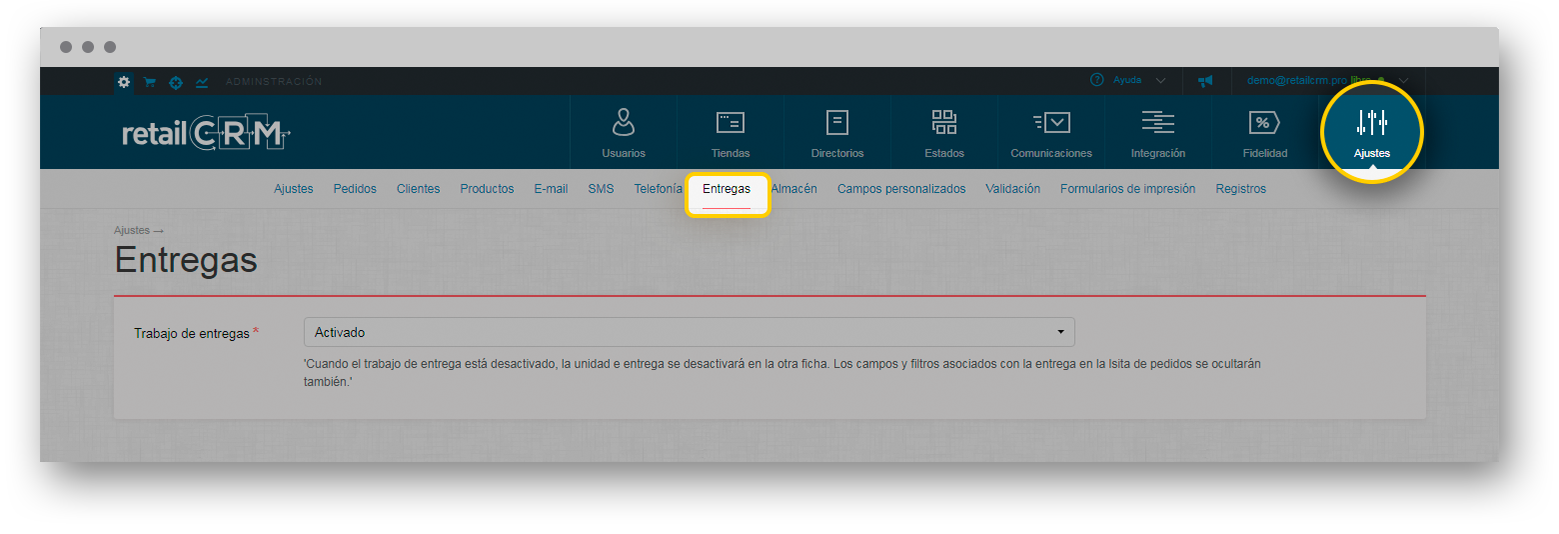Viewport: 1559px width, 534px height.
Task: Open the Usuarios section
Action: [623, 133]
